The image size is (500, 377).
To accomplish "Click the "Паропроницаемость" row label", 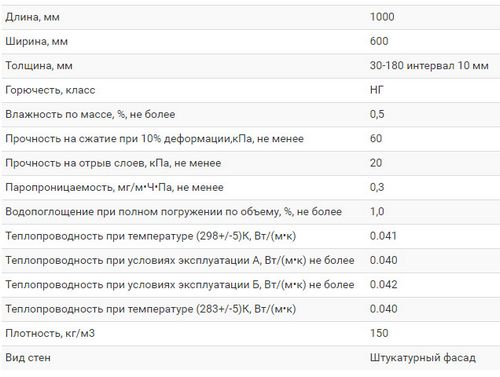I will click(x=114, y=187).
